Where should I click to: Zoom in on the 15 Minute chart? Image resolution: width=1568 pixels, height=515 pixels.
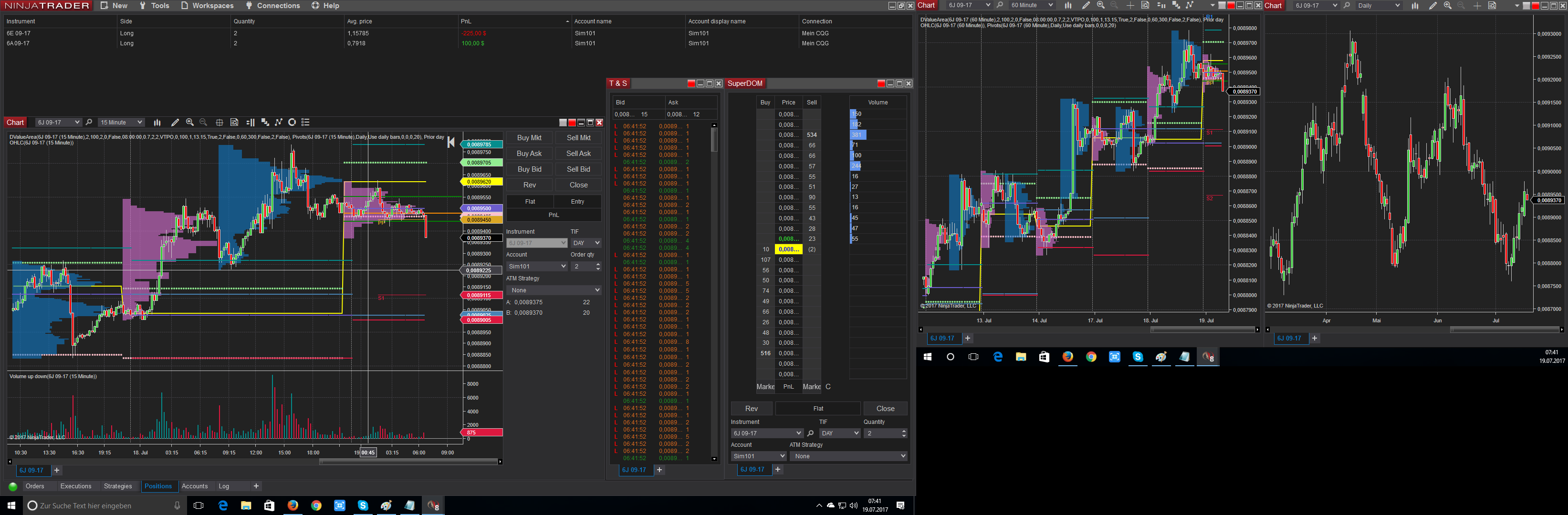pyautogui.click(x=190, y=122)
